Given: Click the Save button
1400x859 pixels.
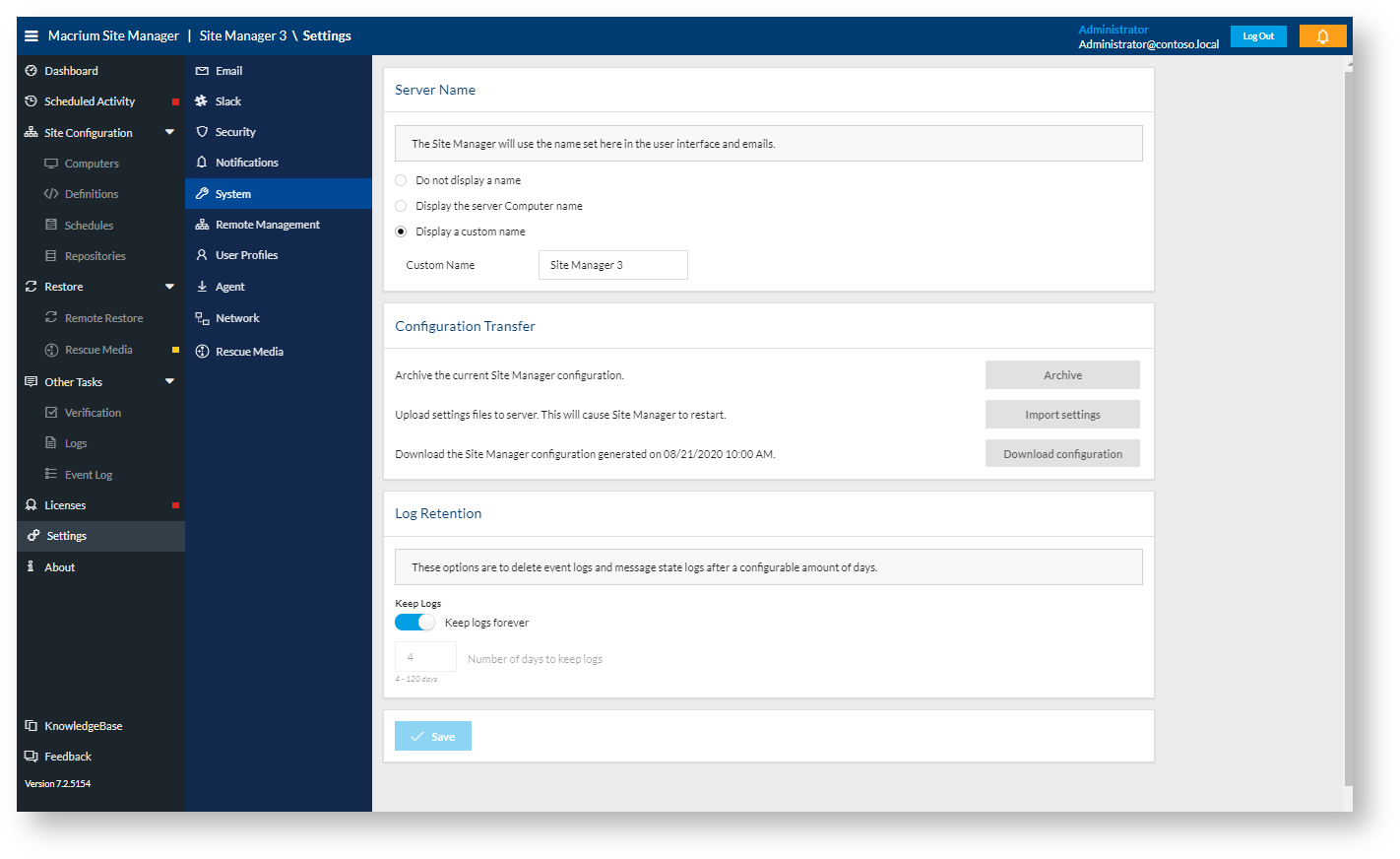Looking at the screenshot, I should tap(433, 736).
